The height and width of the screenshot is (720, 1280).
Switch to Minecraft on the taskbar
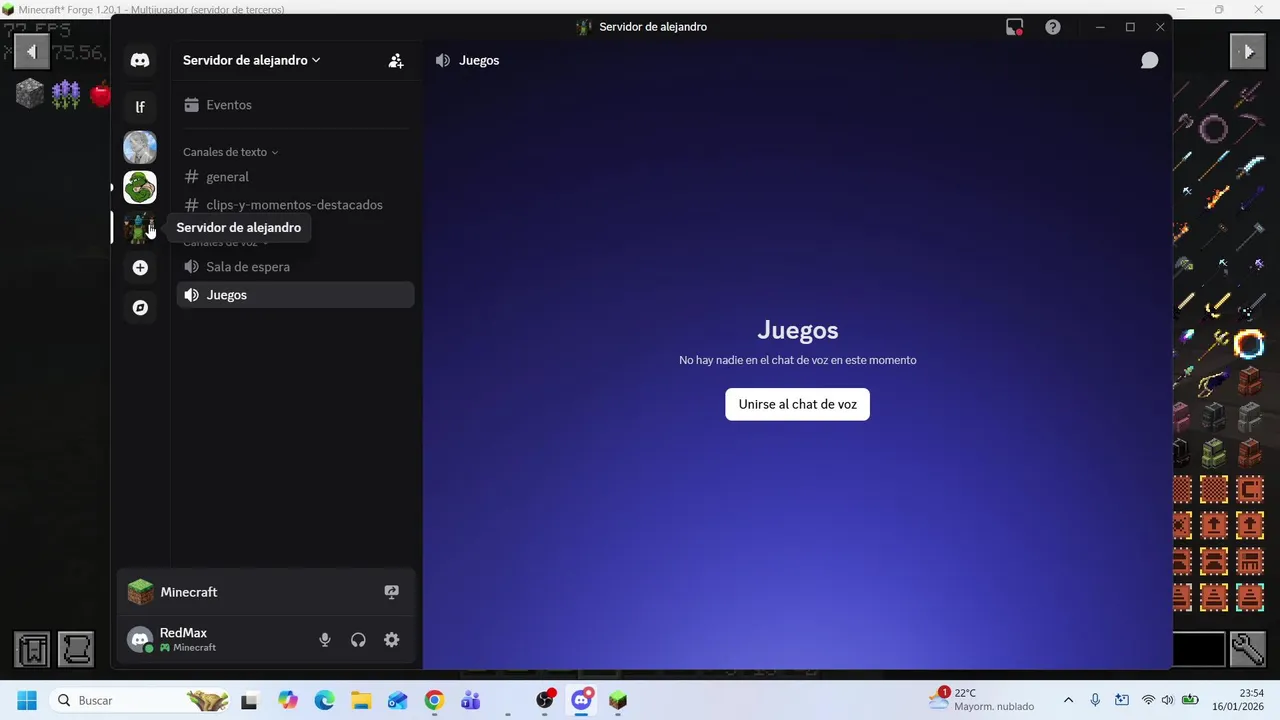[x=618, y=701]
